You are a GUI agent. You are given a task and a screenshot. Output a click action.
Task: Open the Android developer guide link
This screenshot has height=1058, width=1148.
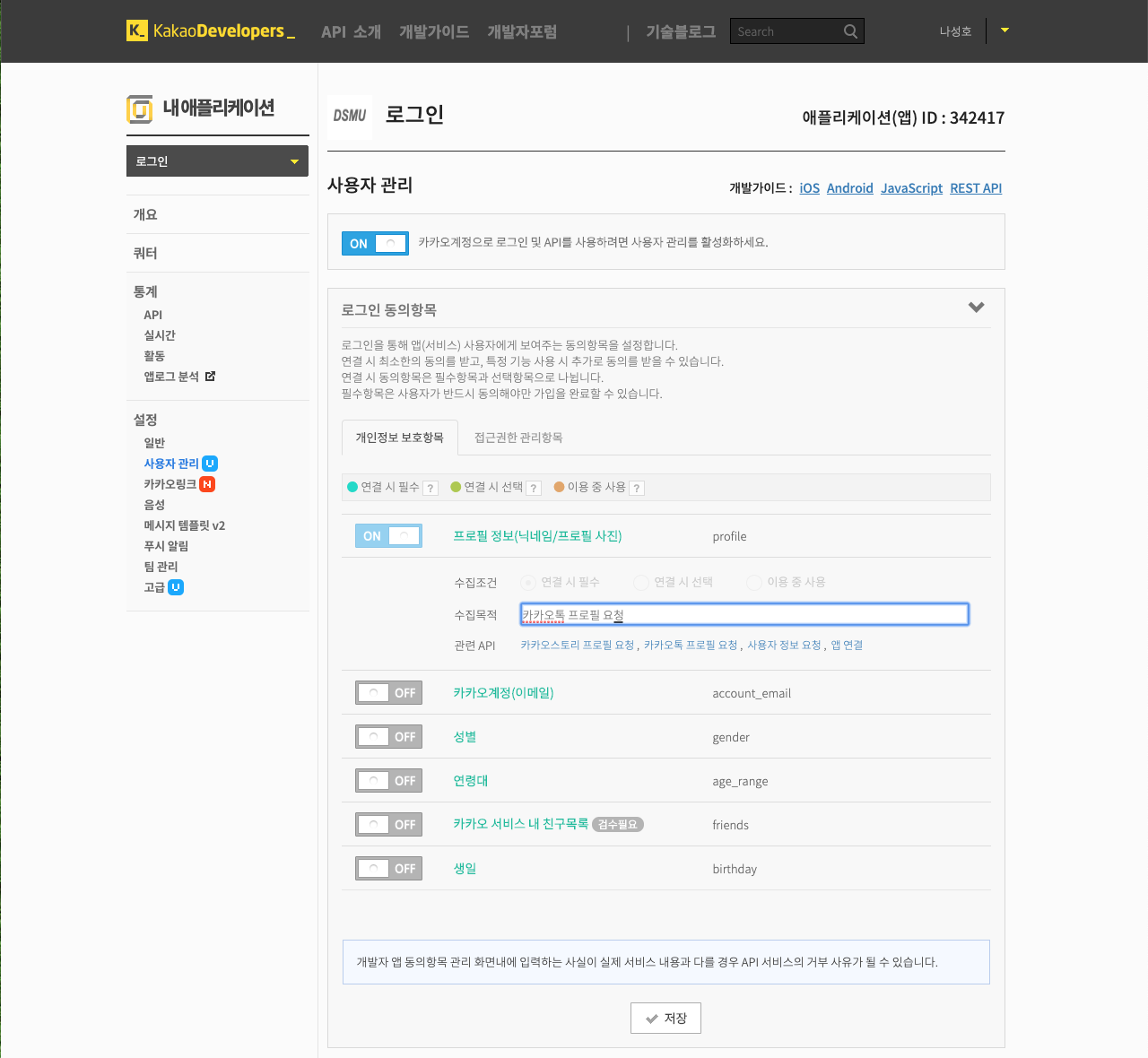pyautogui.click(x=850, y=188)
